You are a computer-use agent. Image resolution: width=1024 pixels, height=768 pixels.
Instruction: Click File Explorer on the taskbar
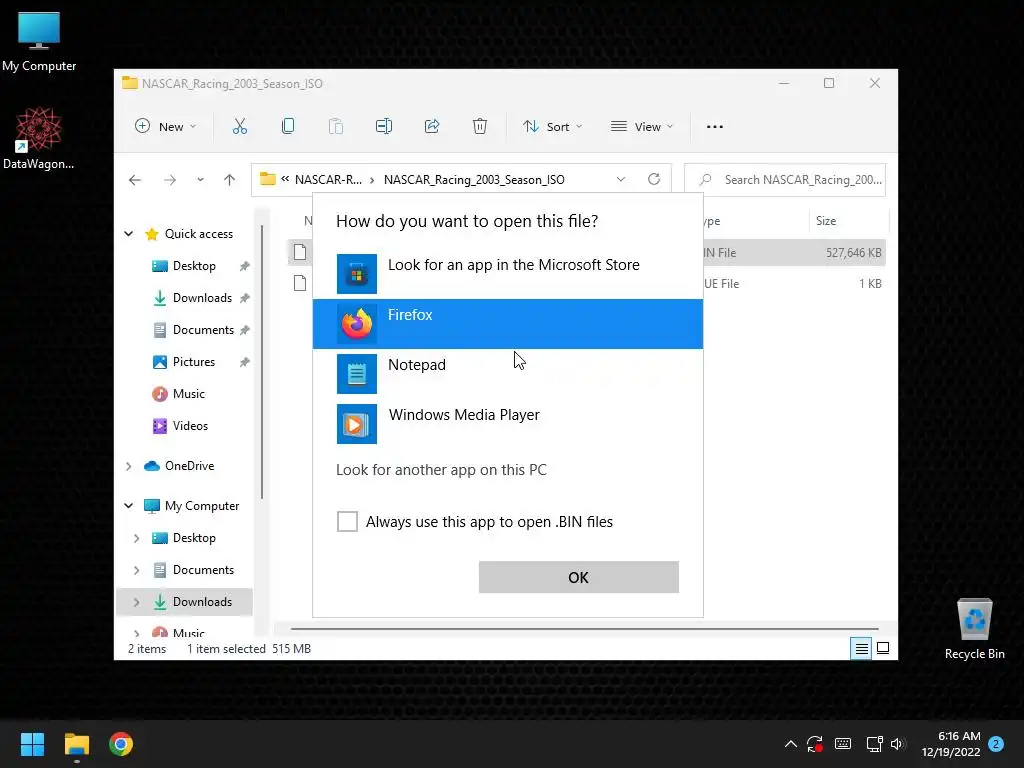(76, 744)
